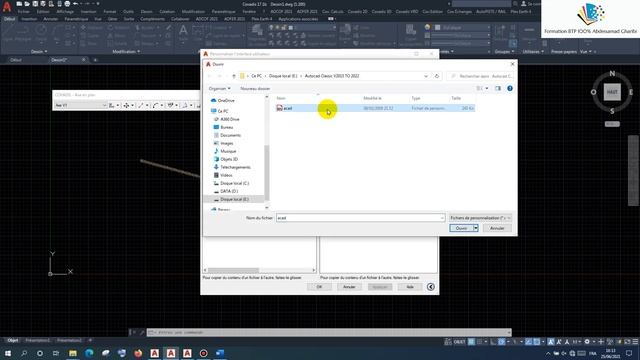Add a new layout with the plus beside Présentation2
The image size is (640, 360).
[90, 340]
